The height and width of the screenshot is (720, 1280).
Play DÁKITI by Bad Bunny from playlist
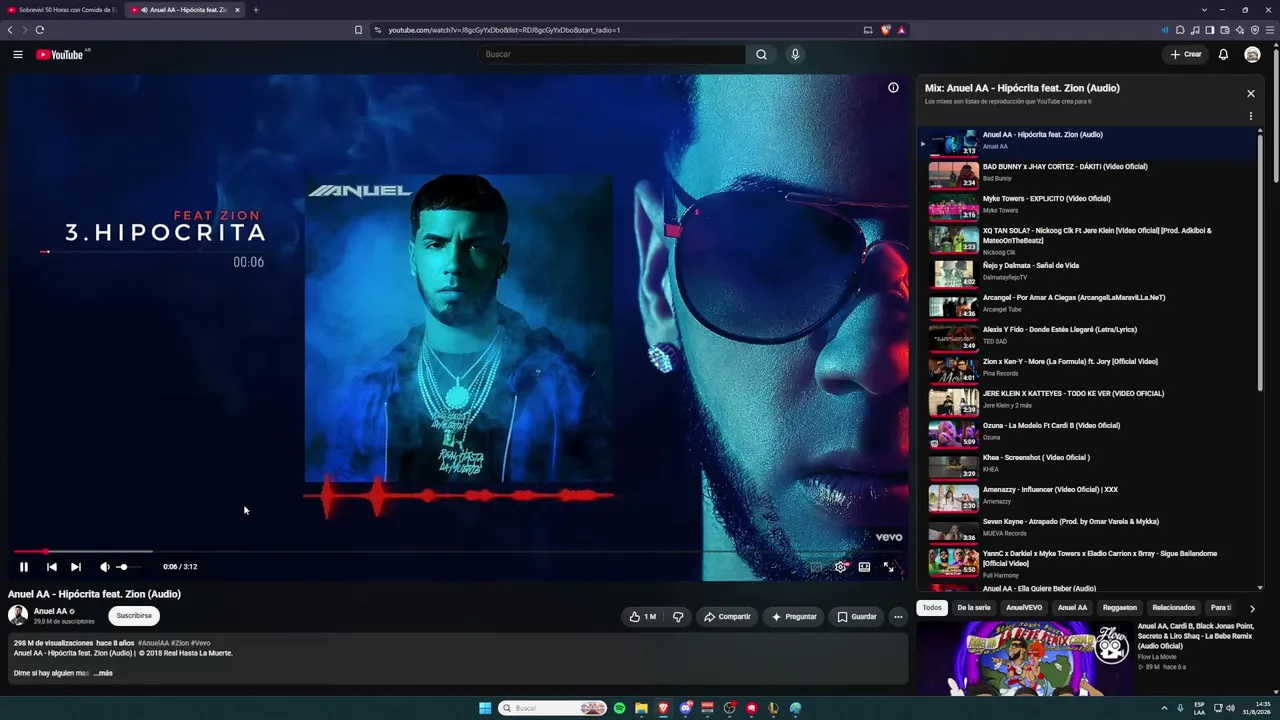pyautogui.click(x=1088, y=173)
